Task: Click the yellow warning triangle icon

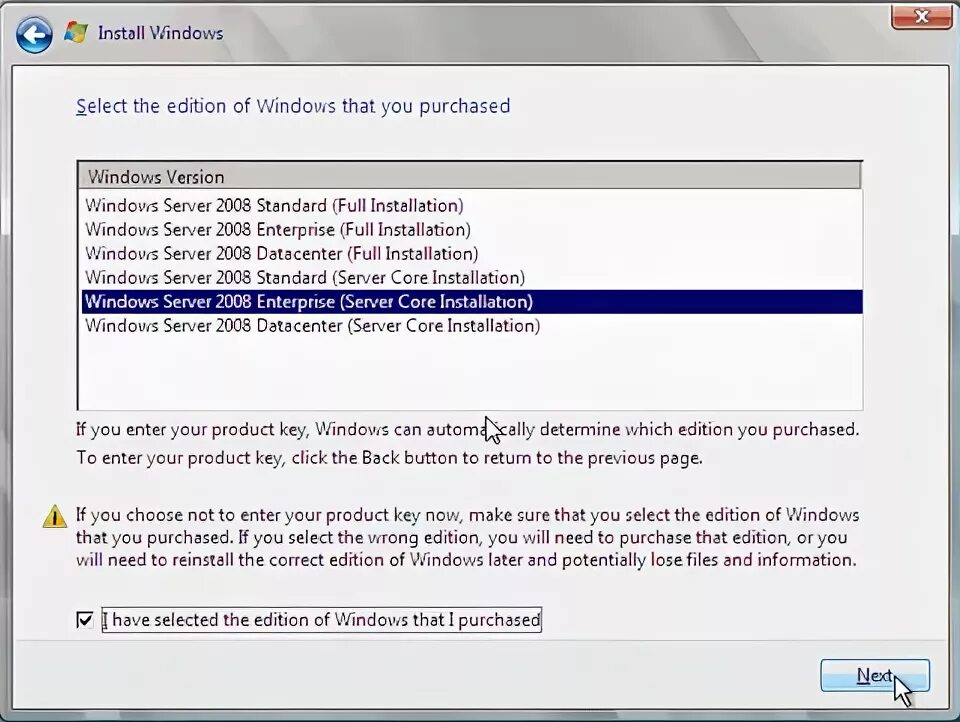Action: pyautogui.click(x=54, y=516)
